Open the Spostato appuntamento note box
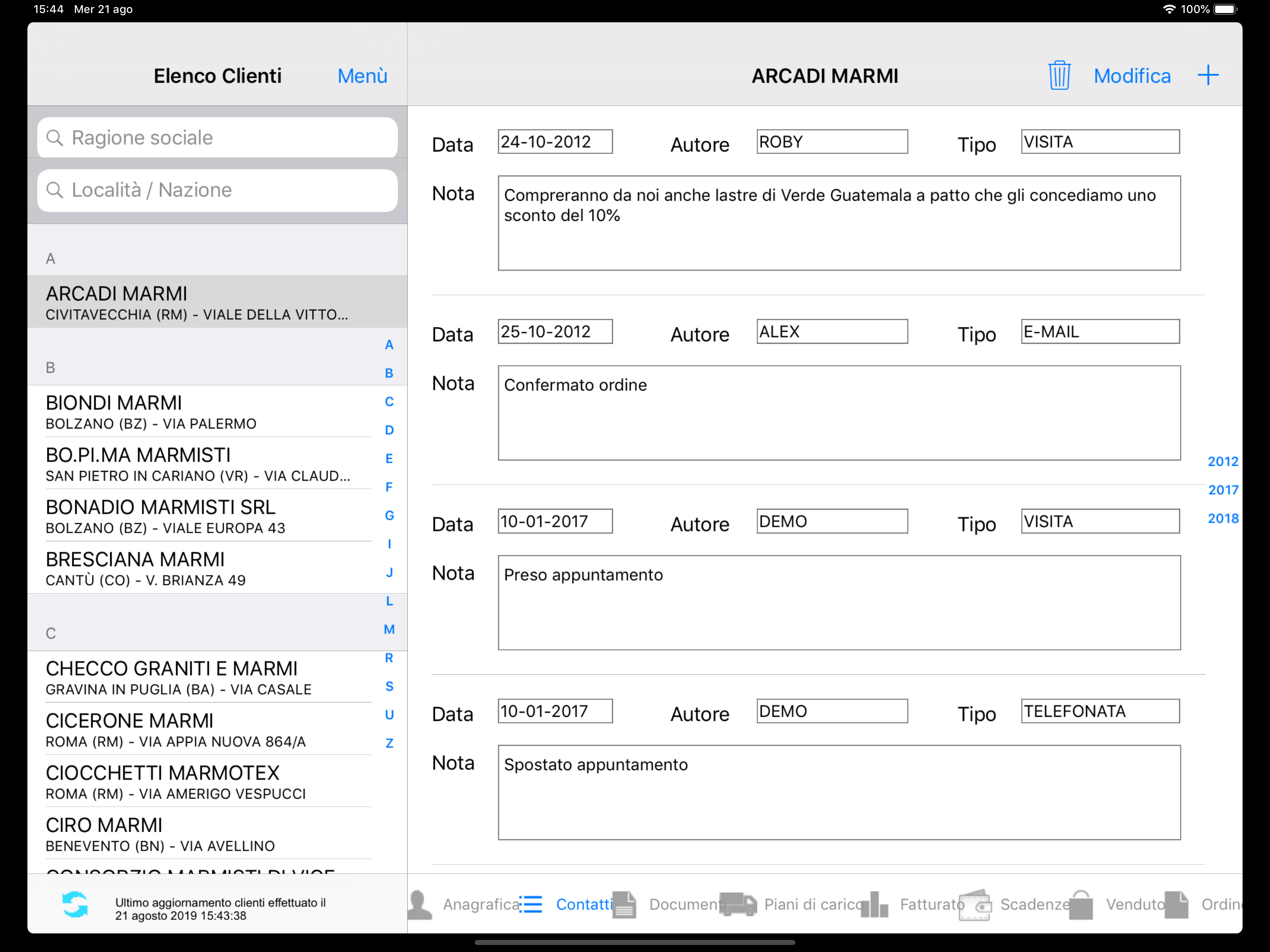Screen dimensions: 1270x952 [x=839, y=793]
